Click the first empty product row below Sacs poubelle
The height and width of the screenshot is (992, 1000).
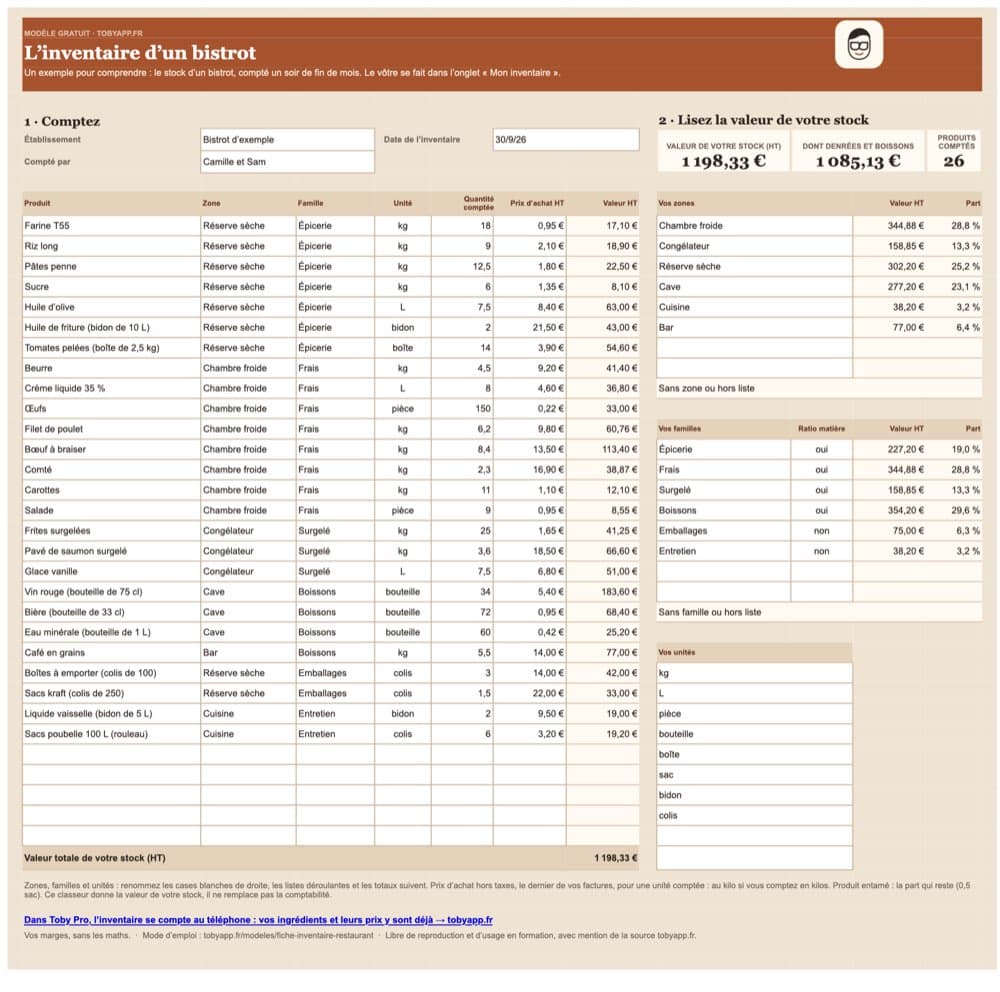111,755
